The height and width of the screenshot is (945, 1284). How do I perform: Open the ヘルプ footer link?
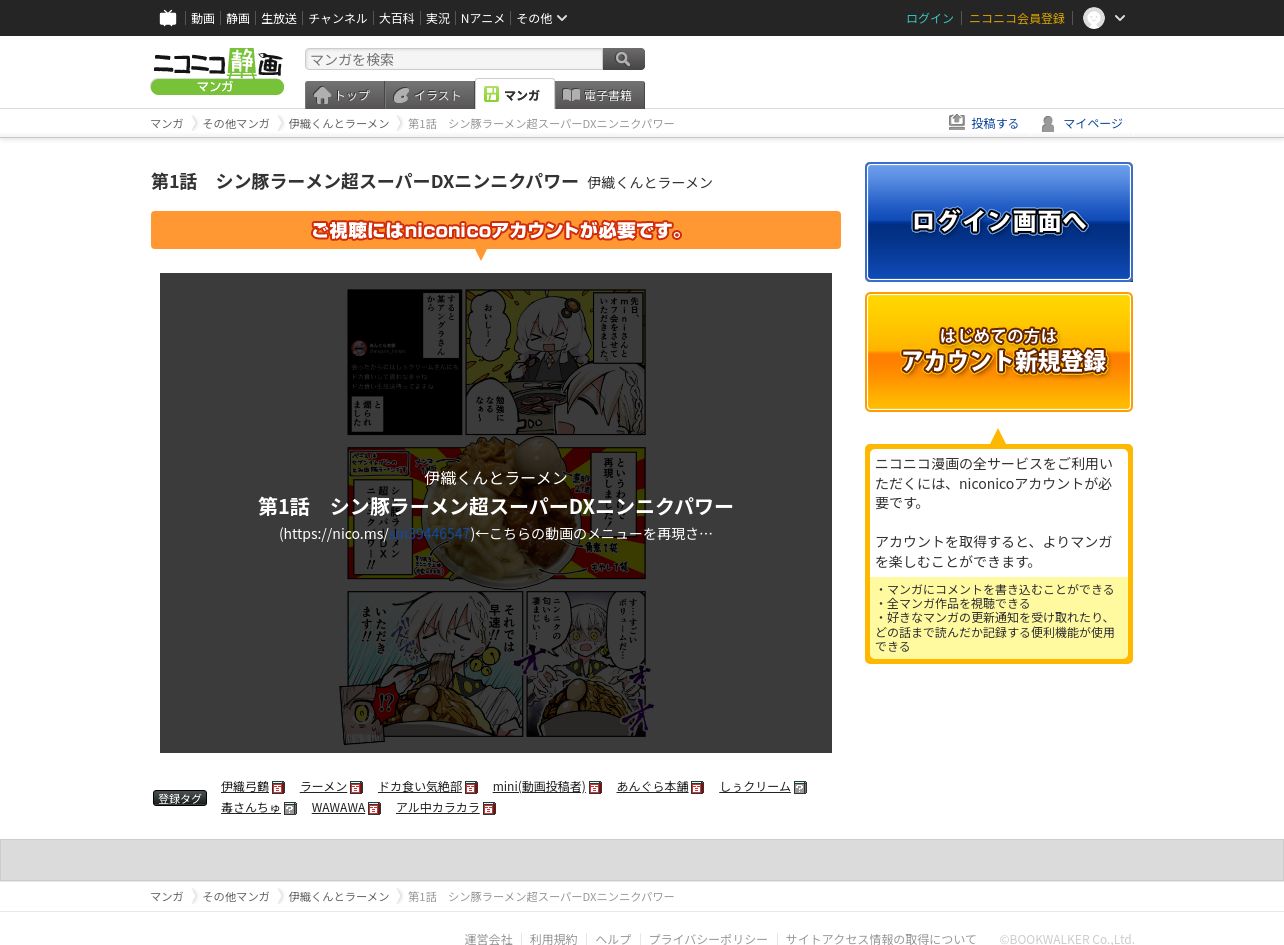tap(613, 939)
